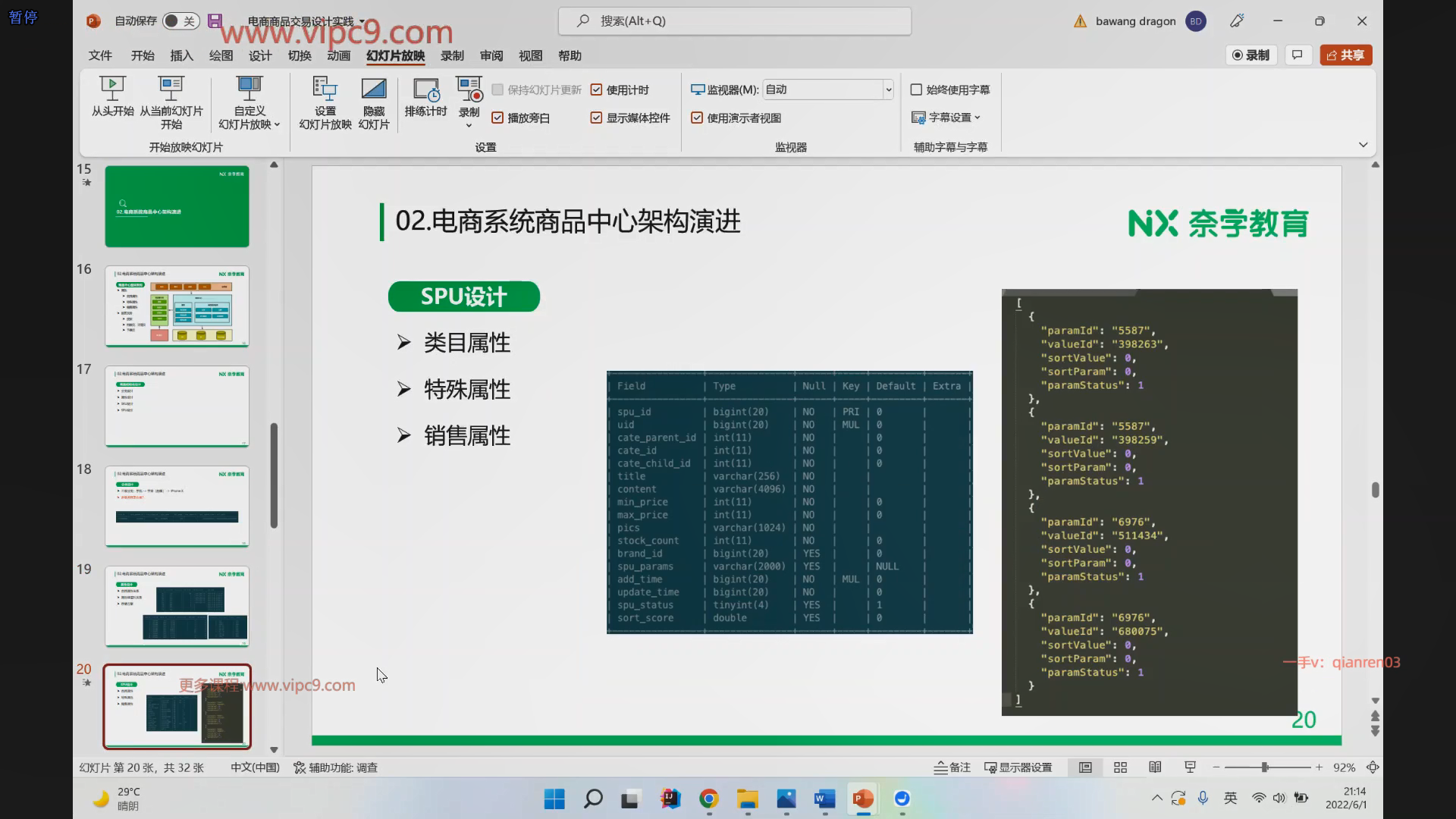Open Rehearse Timings tool
This screenshot has width=1456, height=819.
[x=425, y=90]
